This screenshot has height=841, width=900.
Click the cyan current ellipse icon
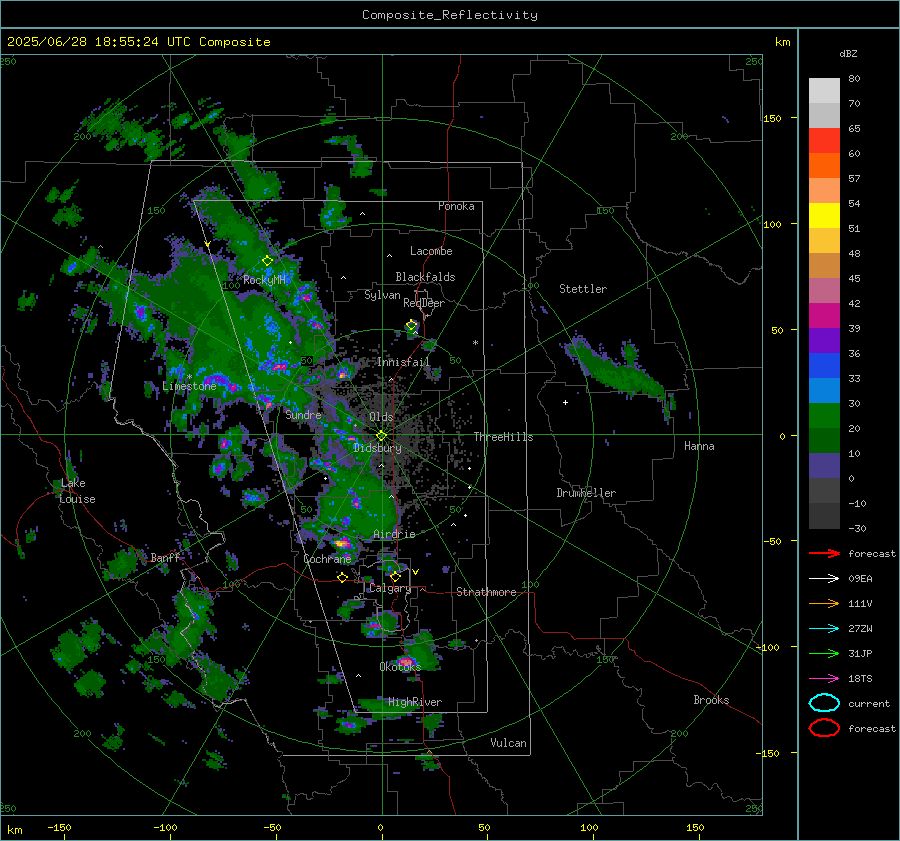tap(824, 703)
